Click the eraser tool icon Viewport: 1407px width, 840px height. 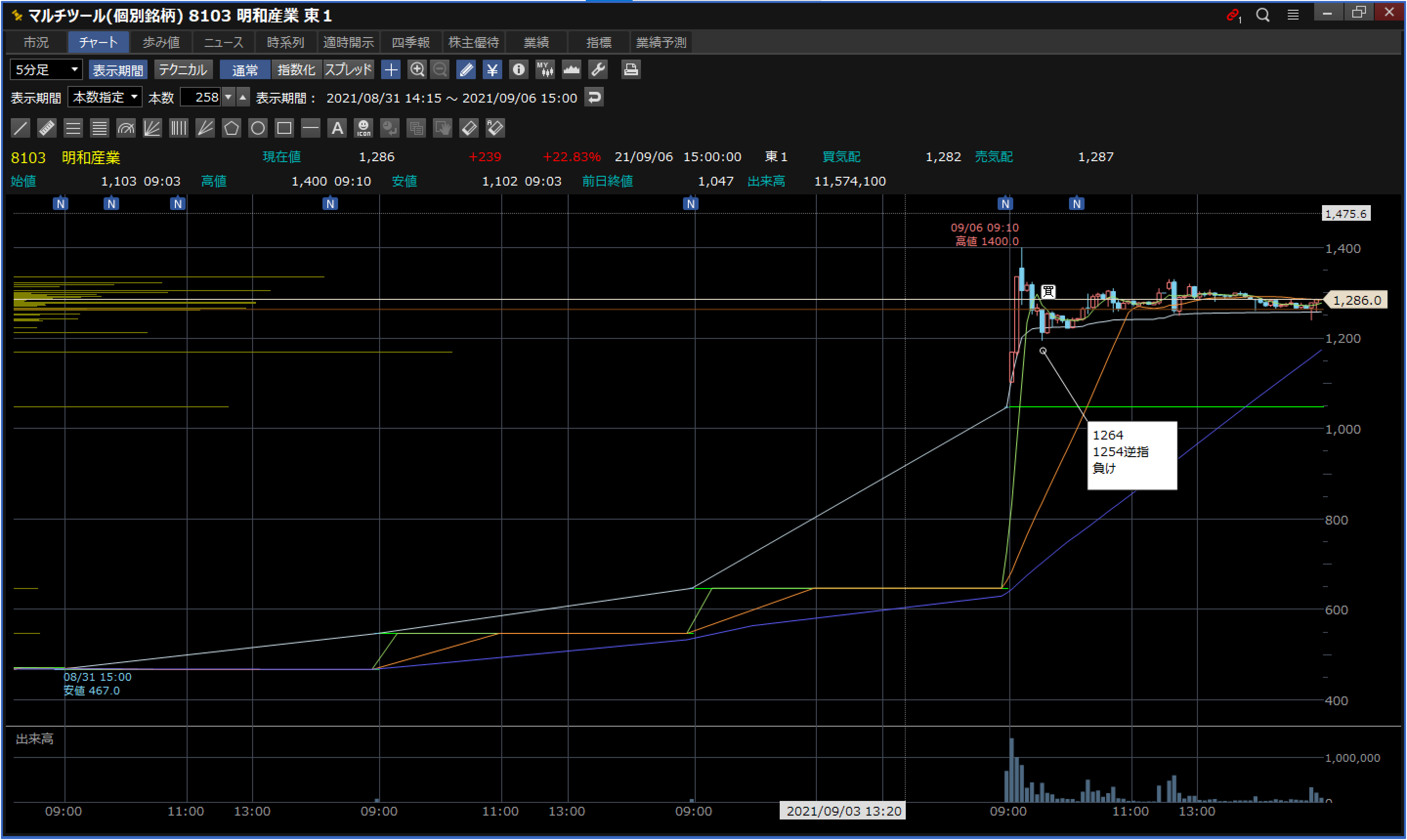[469, 128]
